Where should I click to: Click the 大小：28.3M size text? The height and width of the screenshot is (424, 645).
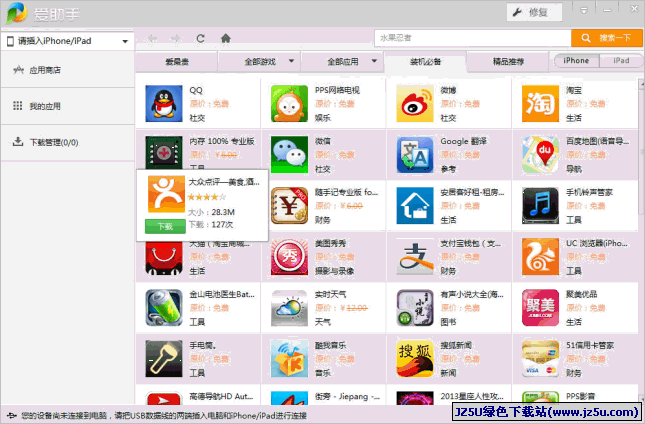211,212
